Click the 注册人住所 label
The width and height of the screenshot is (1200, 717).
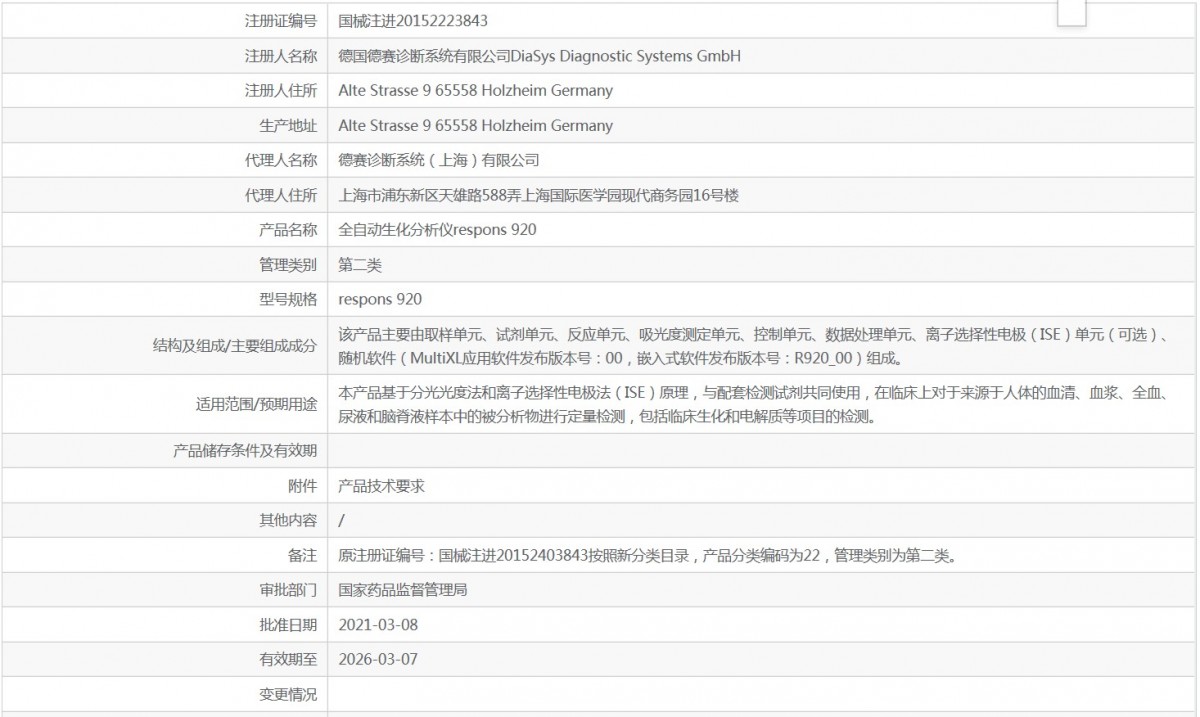pyautogui.click(x=281, y=91)
